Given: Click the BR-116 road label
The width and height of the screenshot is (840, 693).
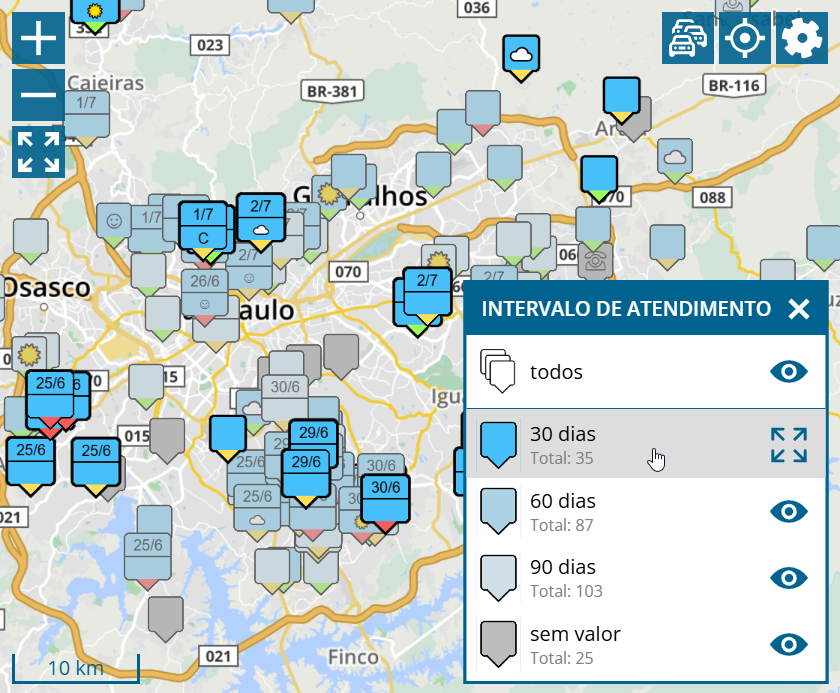Looking at the screenshot, I should point(734,85).
